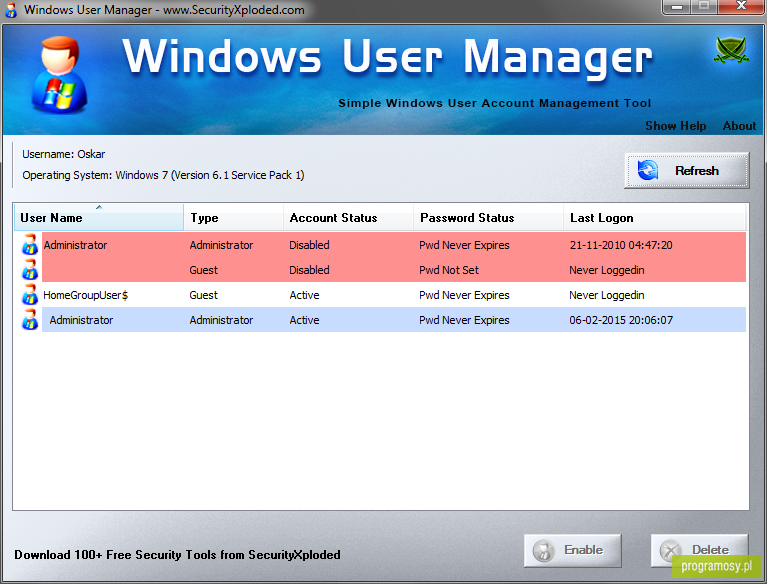Sort by Last Logon column header
The width and height of the screenshot is (767, 584).
[655, 218]
